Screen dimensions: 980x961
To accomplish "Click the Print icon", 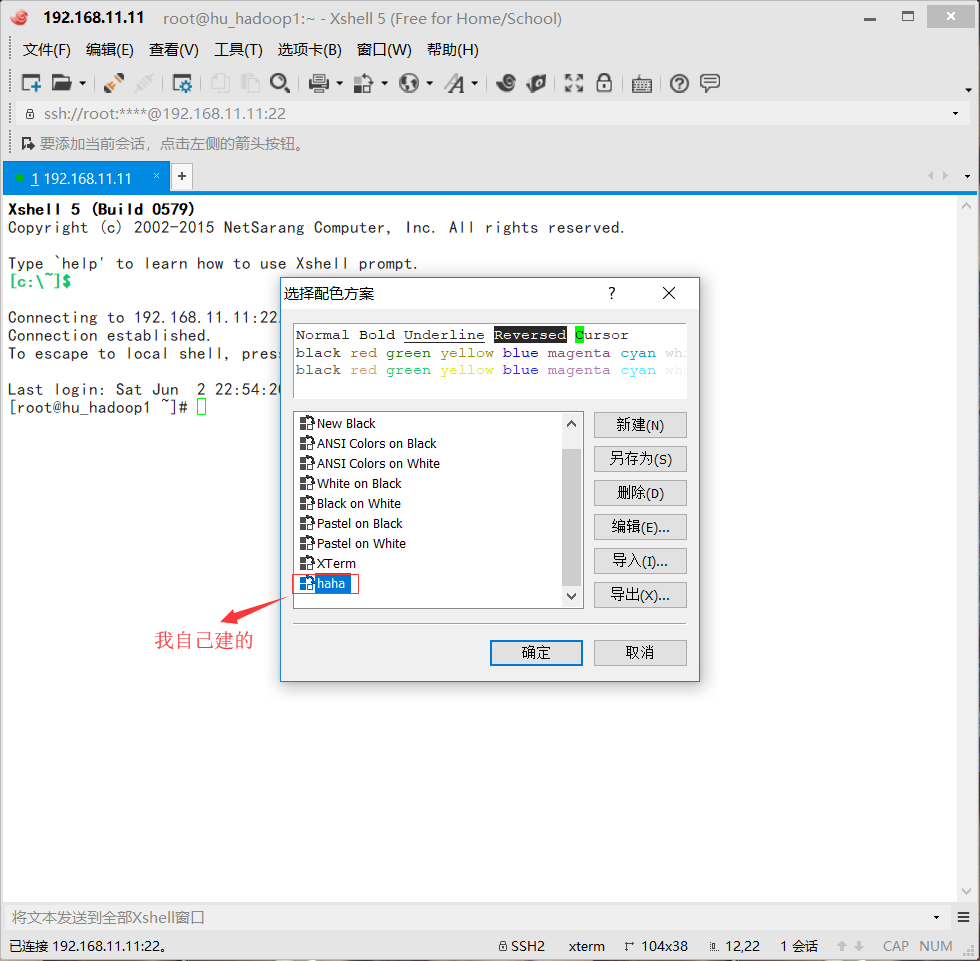I will coord(319,83).
